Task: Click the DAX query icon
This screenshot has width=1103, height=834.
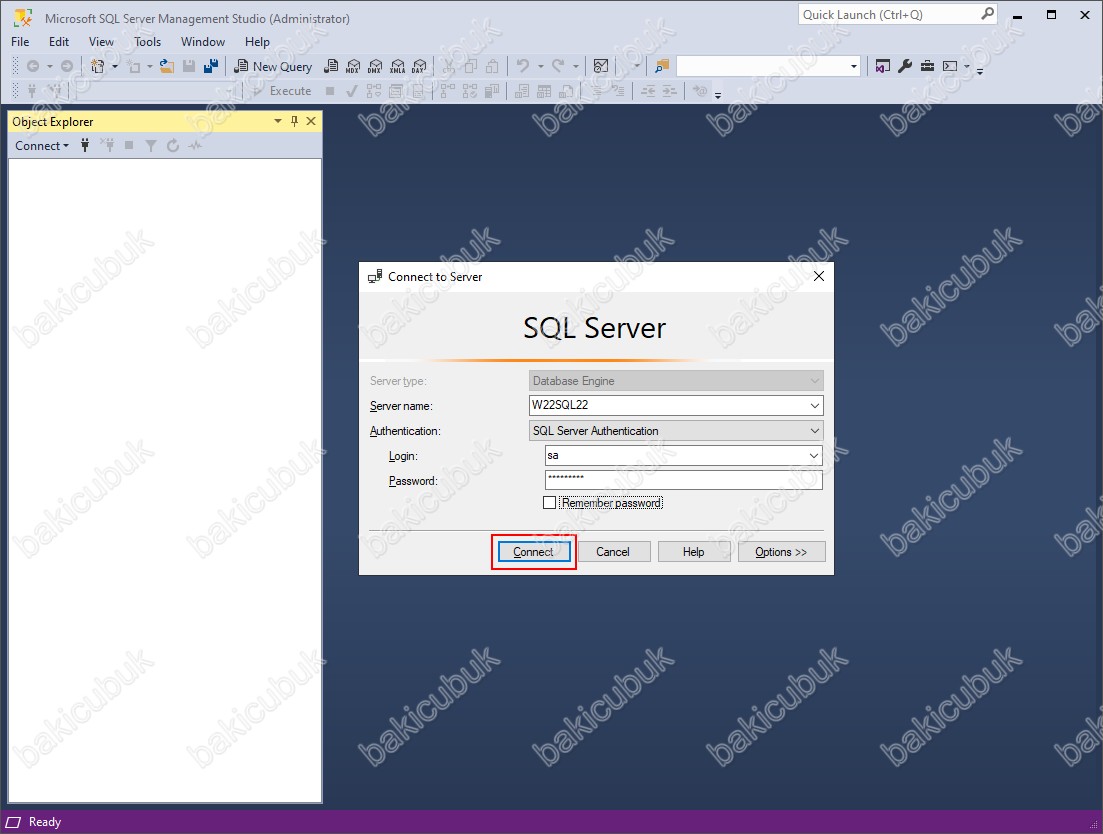Action: [419, 66]
